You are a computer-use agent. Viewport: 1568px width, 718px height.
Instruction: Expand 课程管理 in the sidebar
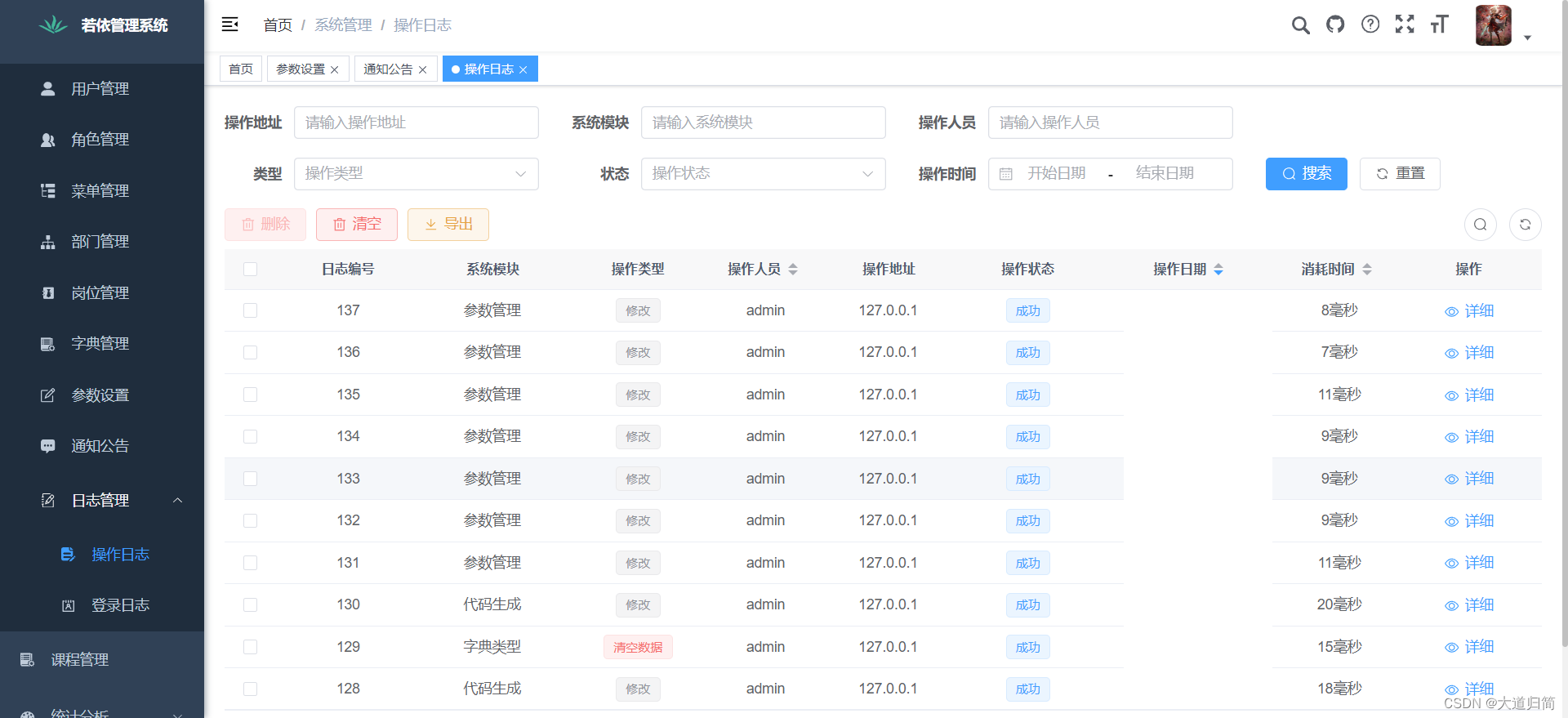click(x=102, y=660)
